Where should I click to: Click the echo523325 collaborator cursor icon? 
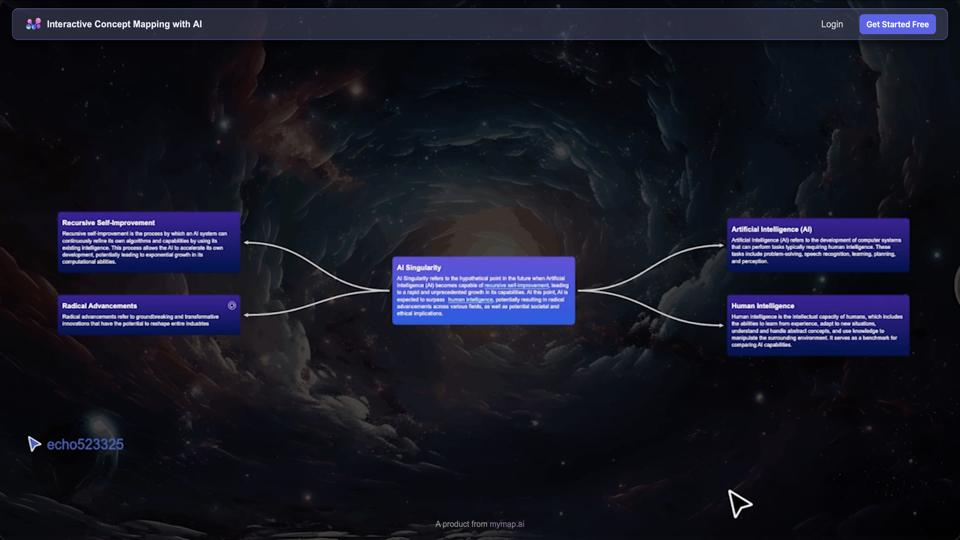click(34, 444)
